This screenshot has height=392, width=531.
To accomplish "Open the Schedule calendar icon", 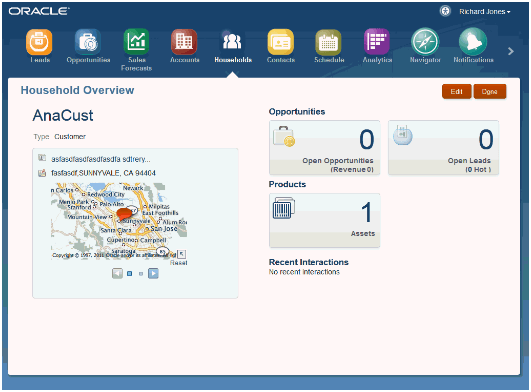I will tap(328, 42).
